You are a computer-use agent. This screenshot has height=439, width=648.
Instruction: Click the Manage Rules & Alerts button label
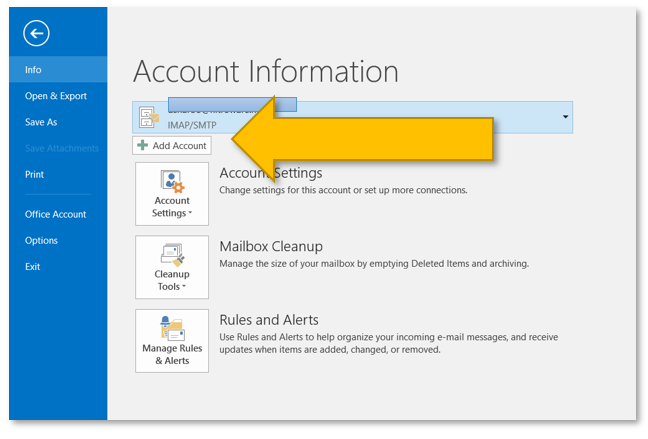click(171, 354)
